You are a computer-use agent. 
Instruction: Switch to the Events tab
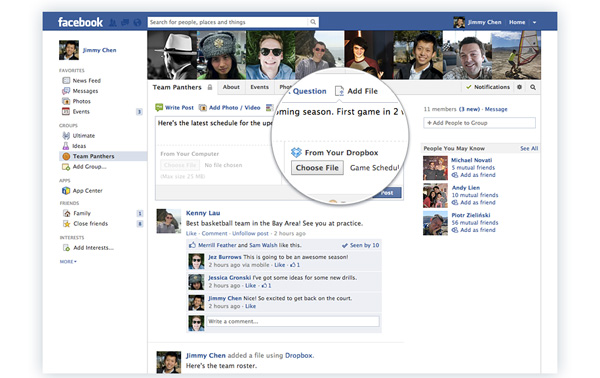coord(259,87)
